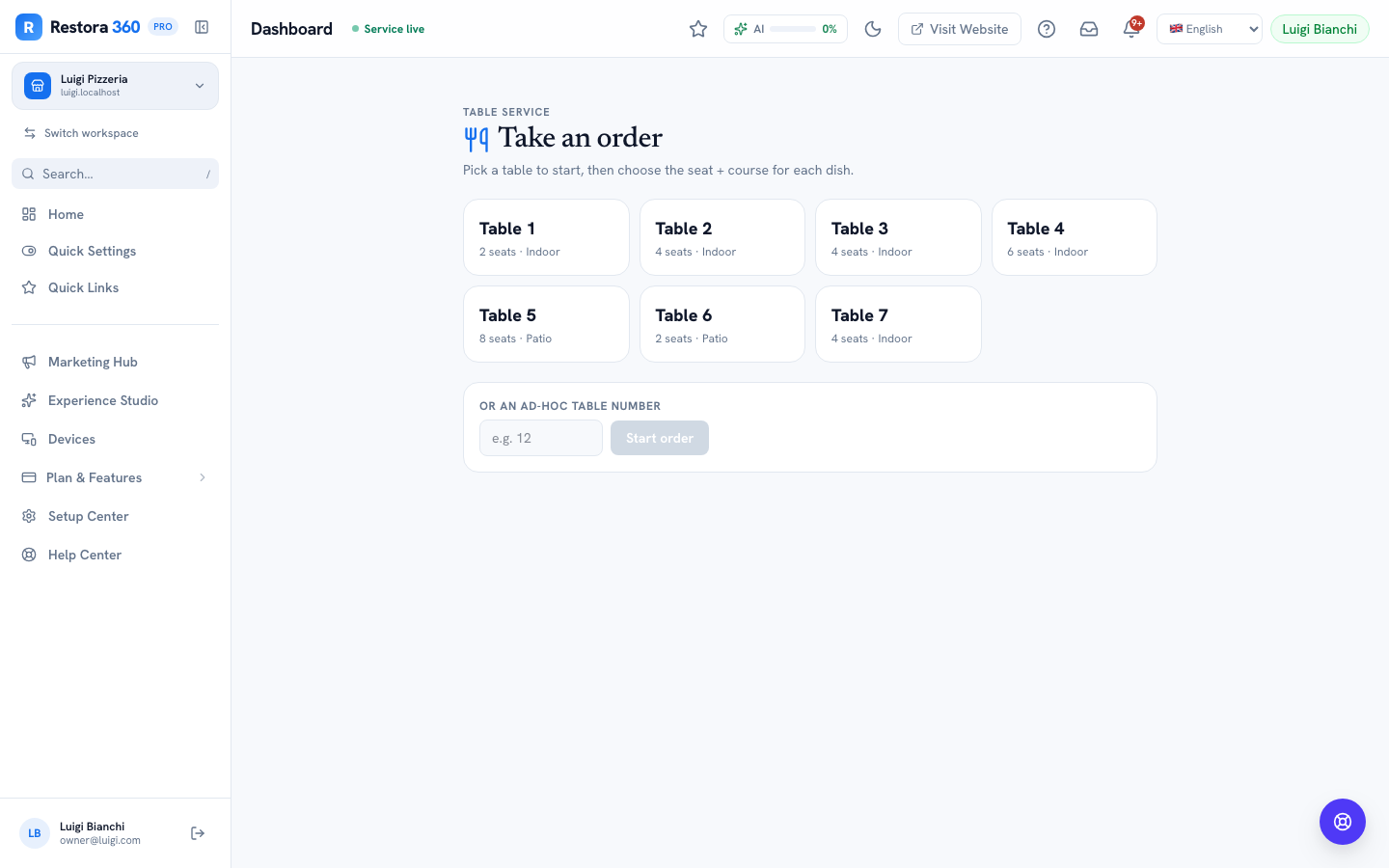The width and height of the screenshot is (1389, 868).
Task: Select the Table 6 patio card
Action: 722,324
